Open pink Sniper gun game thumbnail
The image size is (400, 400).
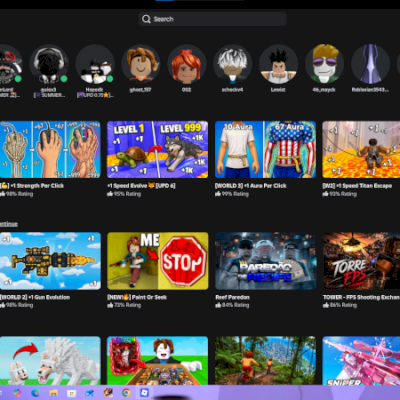361,361
